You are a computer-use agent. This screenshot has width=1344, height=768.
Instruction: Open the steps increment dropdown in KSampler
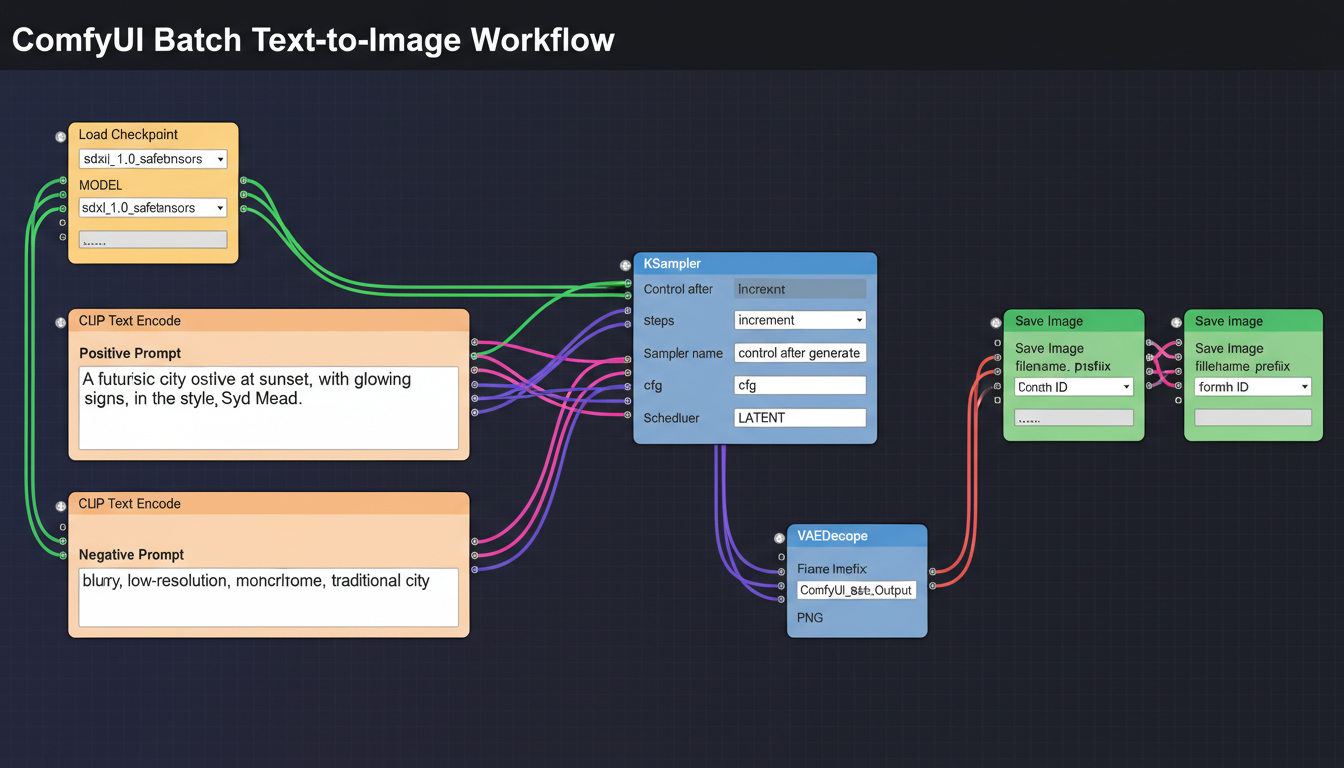(799, 319)
